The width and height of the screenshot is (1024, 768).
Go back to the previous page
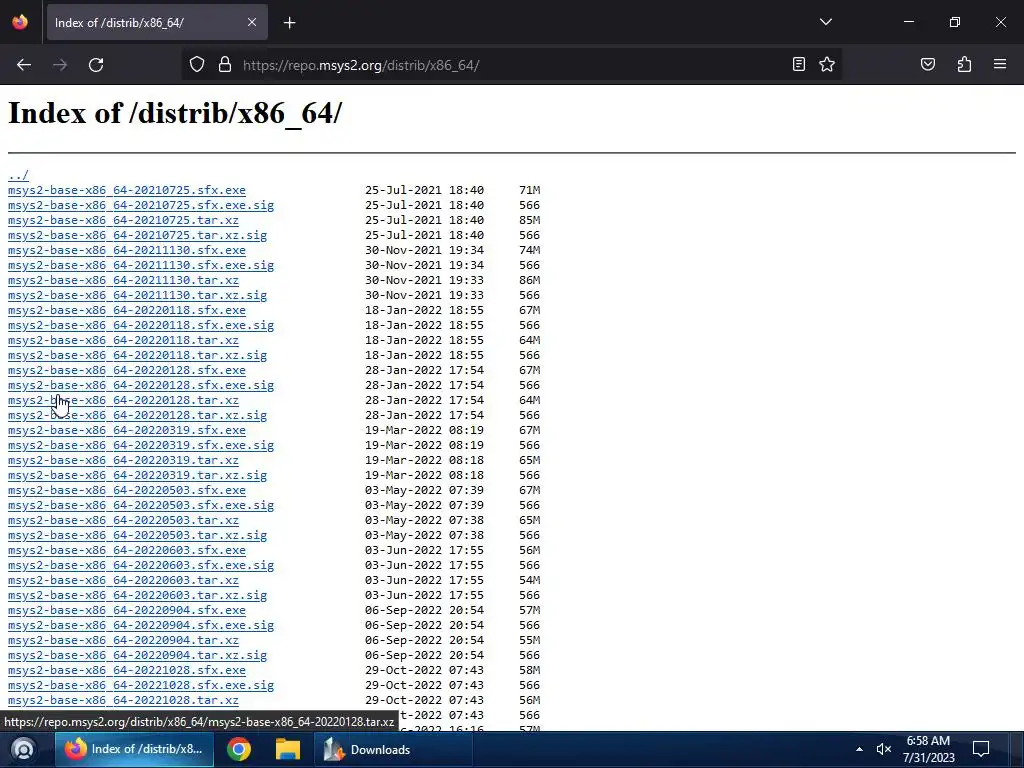(24, 65)
